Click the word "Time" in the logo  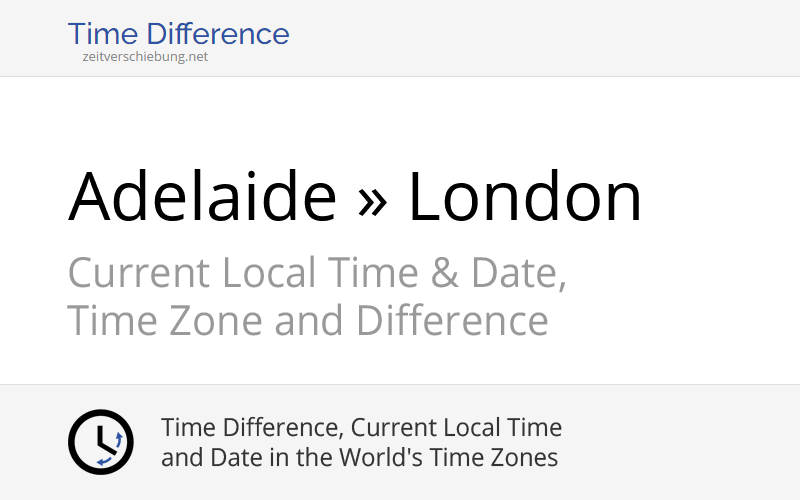pyautogui.click(x=103, y=34)
